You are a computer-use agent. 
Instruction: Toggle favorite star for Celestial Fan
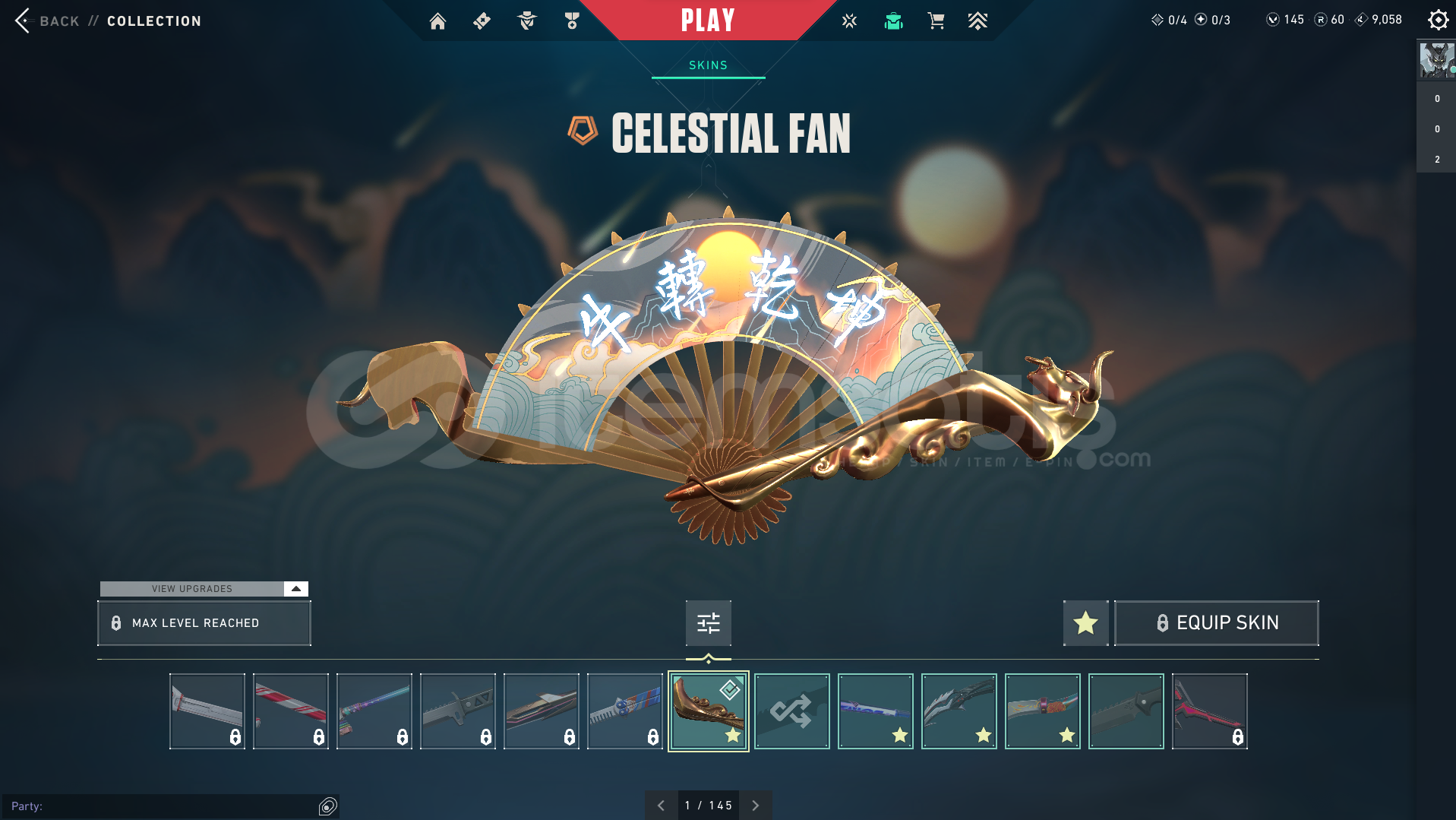1085,623
